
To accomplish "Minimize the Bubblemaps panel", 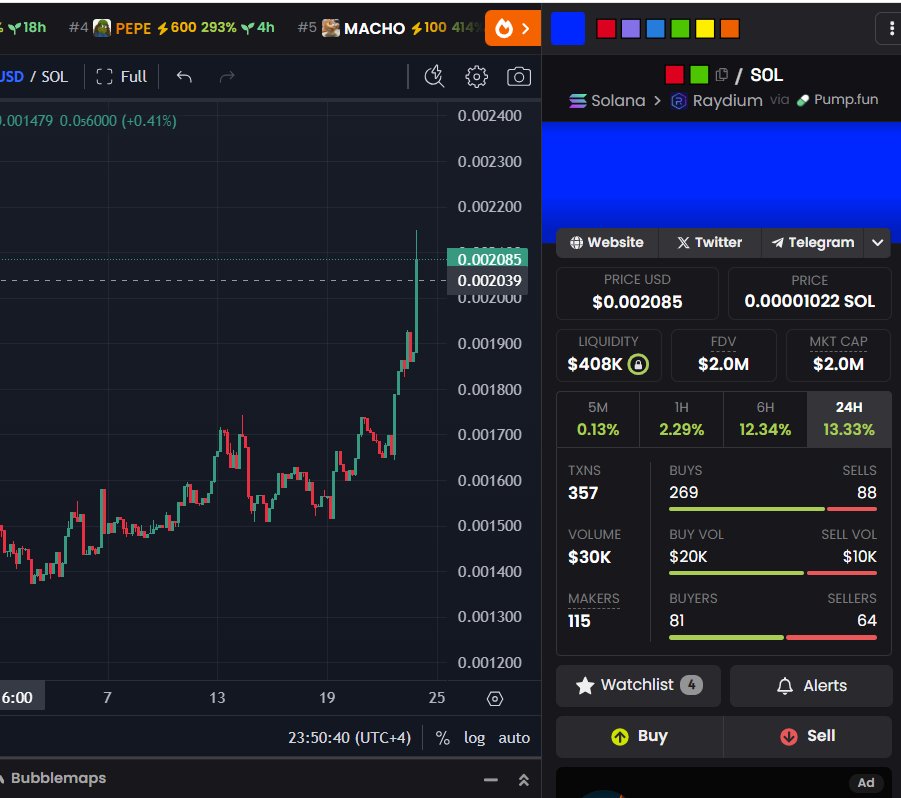I will [x=491, y=780].
